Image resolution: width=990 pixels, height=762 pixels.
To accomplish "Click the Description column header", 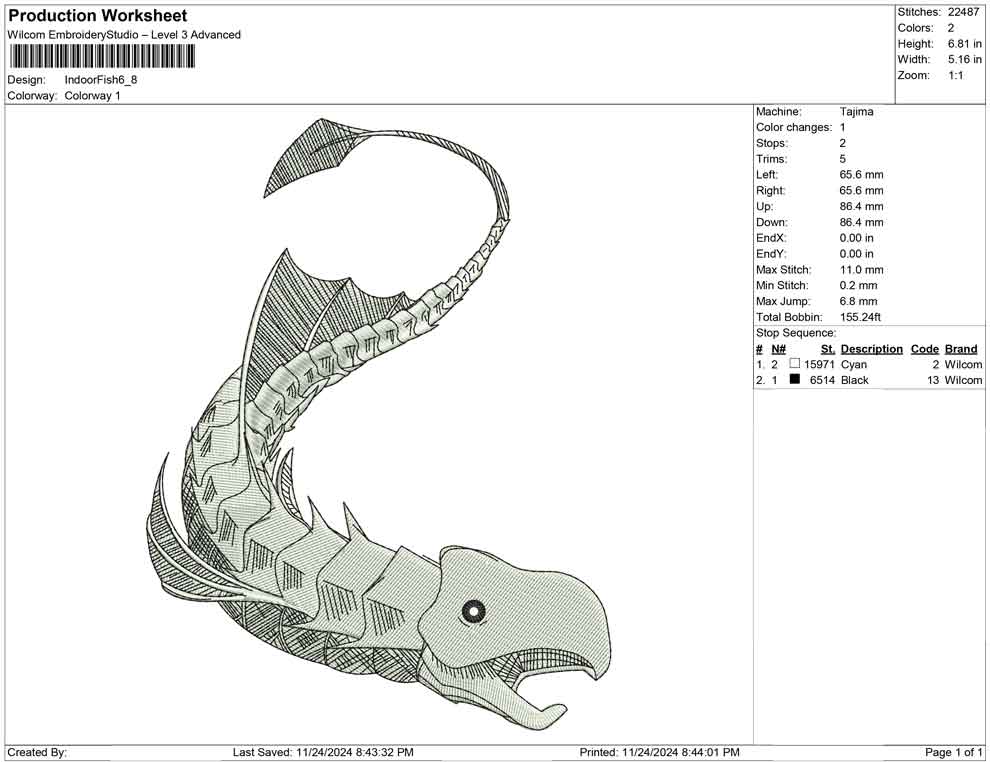I will point(872,349).
